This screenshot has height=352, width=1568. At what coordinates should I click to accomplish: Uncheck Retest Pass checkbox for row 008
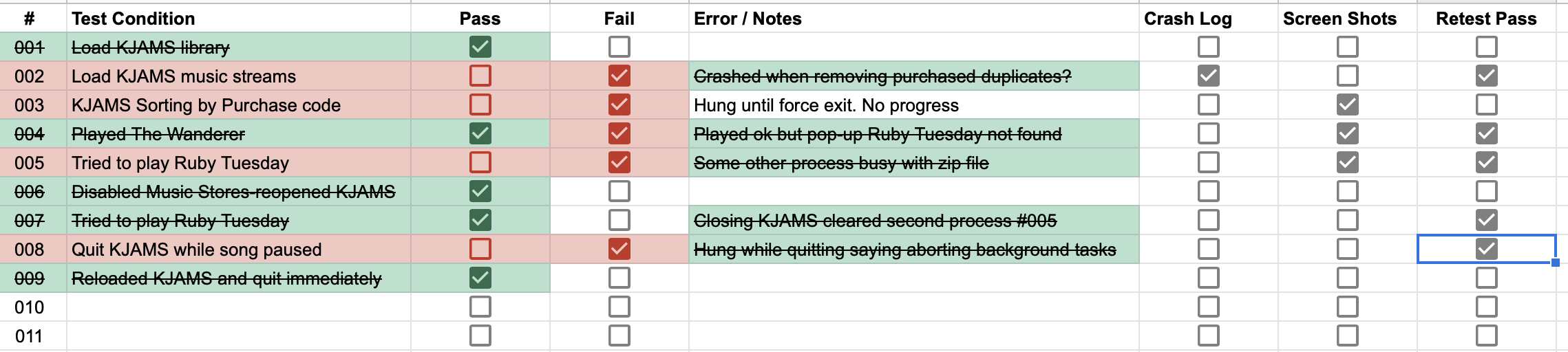tap(1486, 249)
